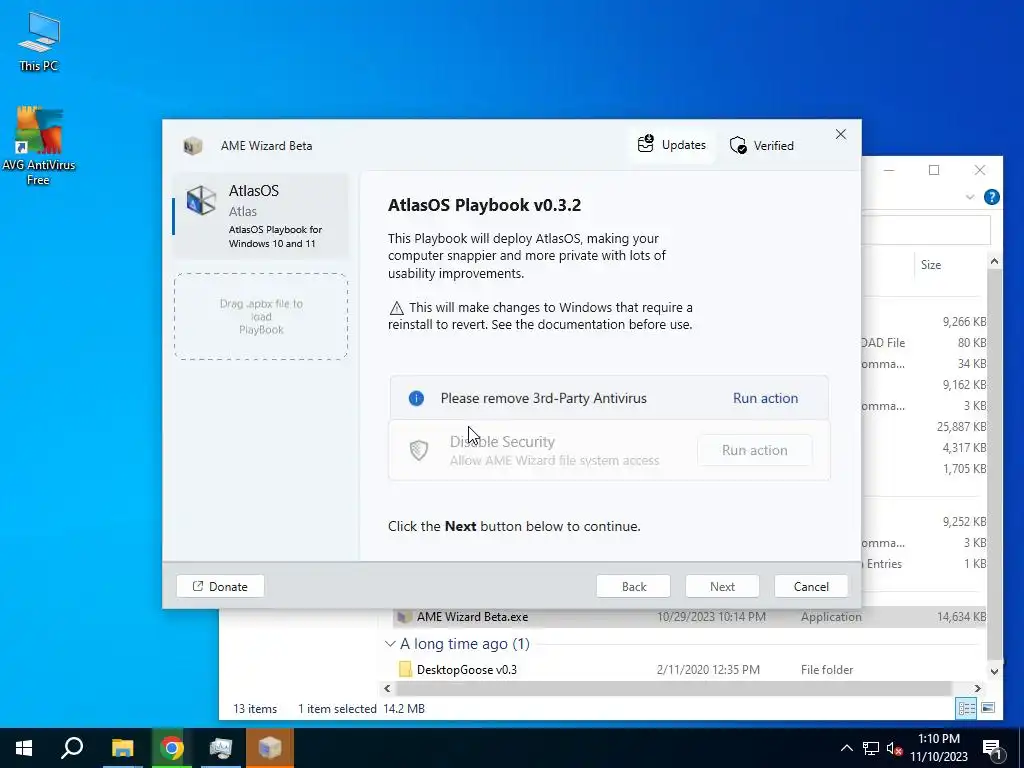This screenshot has height=768, width=1024.
Task: Click the 9,266 KB size entry in Explorer
Action: [x=964, y=321]
